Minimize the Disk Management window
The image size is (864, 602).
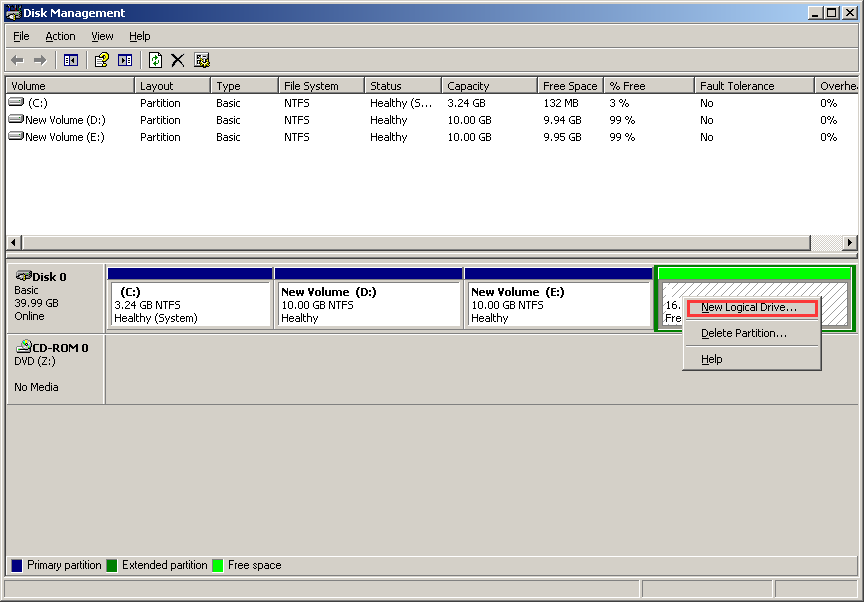816,13
